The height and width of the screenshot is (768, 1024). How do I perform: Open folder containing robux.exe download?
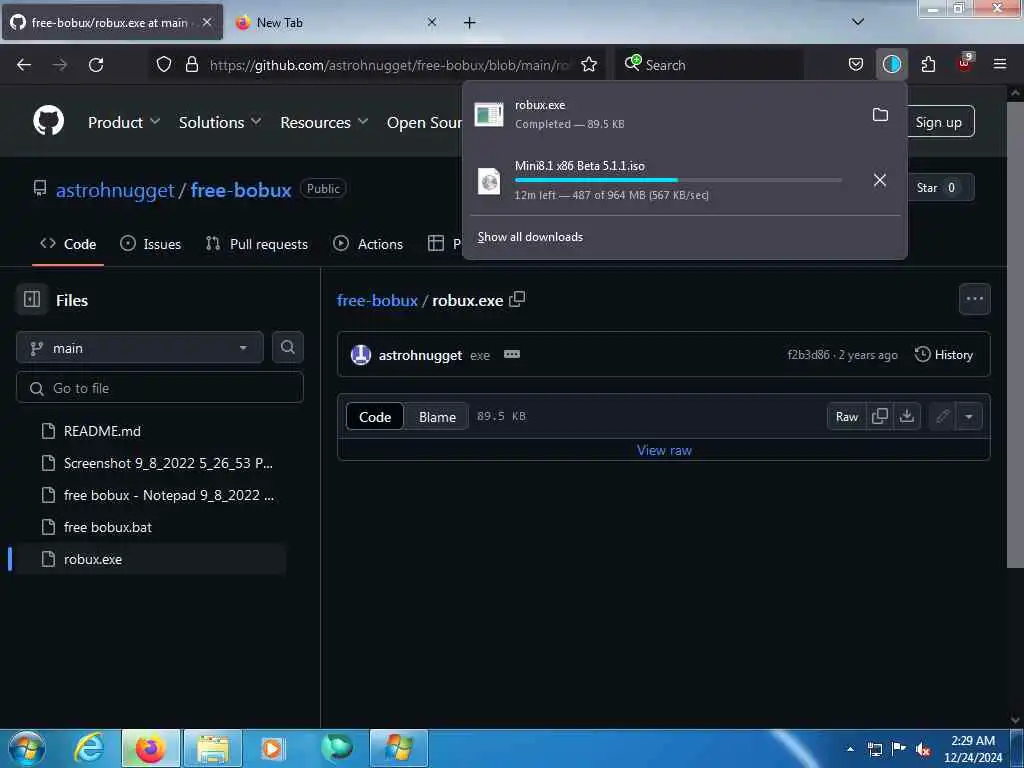pos(880,115)
